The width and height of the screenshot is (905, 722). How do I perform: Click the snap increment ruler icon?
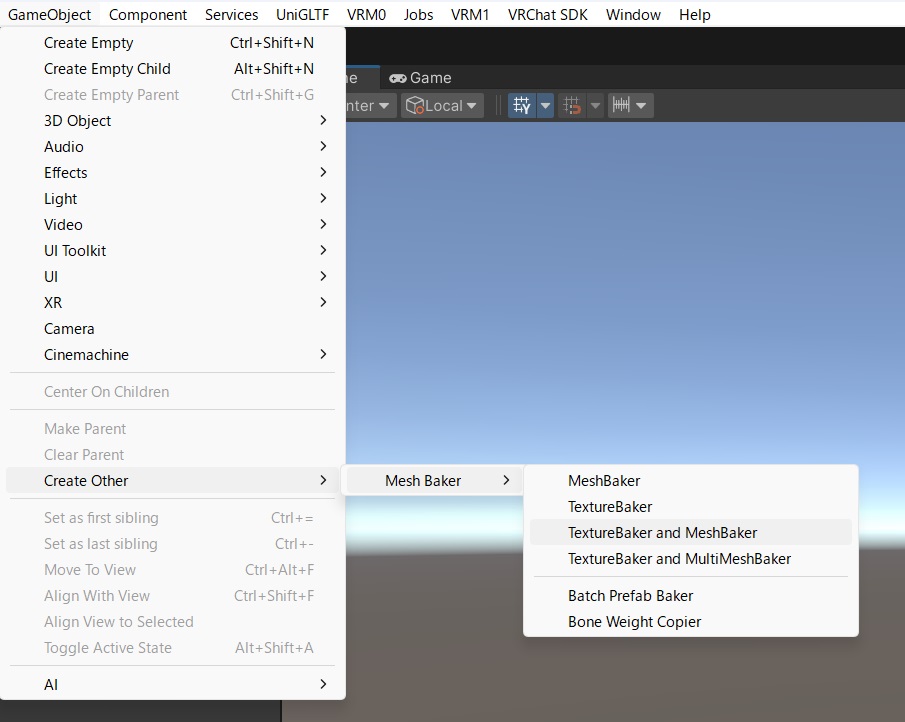point(621,105)
